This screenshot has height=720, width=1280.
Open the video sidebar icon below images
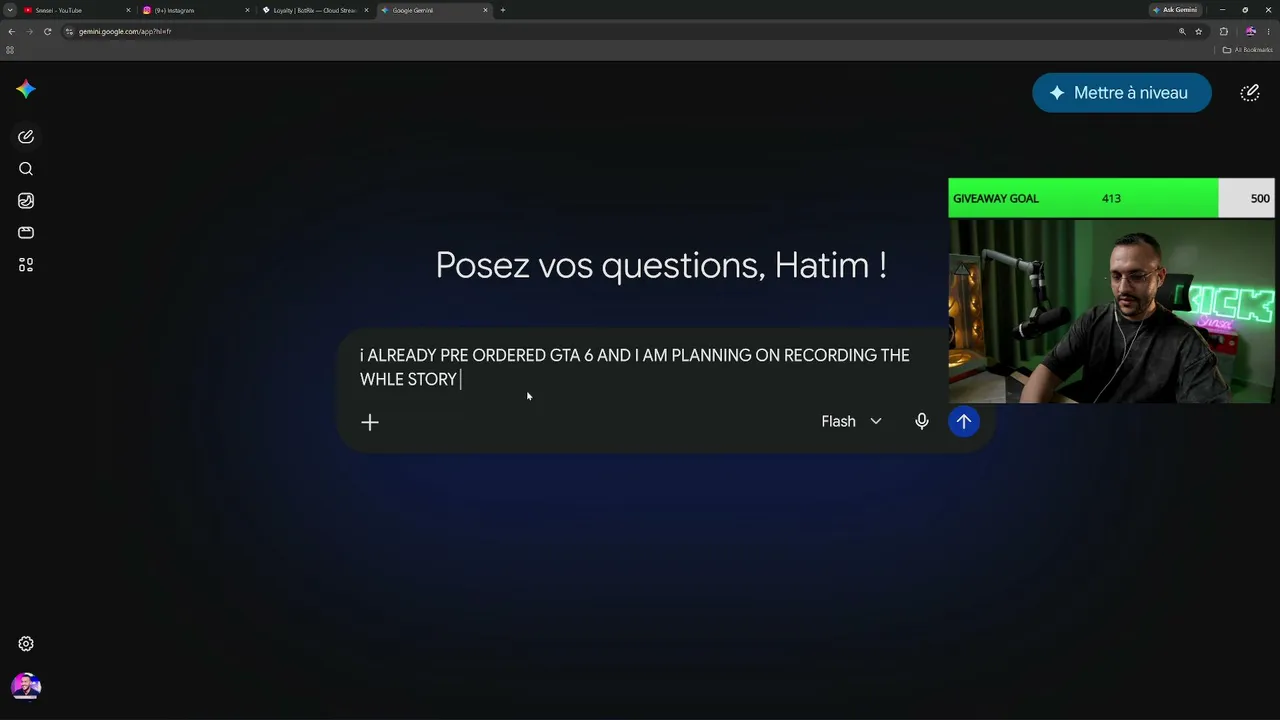(26, 233)
